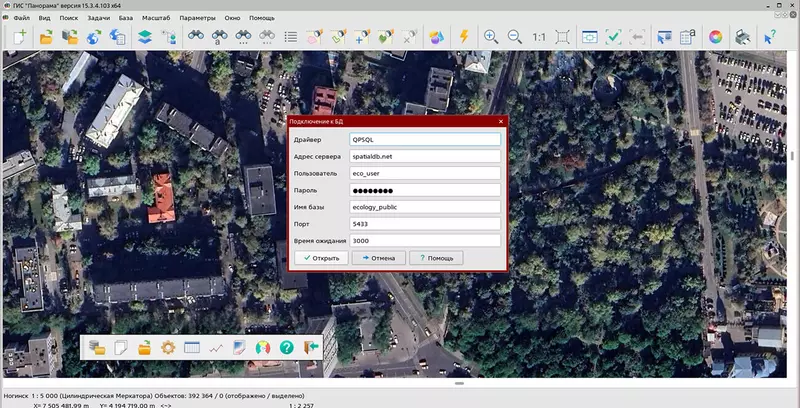
Task: Click the exit door icon in floating panel
Action: (x=310, y=348)
